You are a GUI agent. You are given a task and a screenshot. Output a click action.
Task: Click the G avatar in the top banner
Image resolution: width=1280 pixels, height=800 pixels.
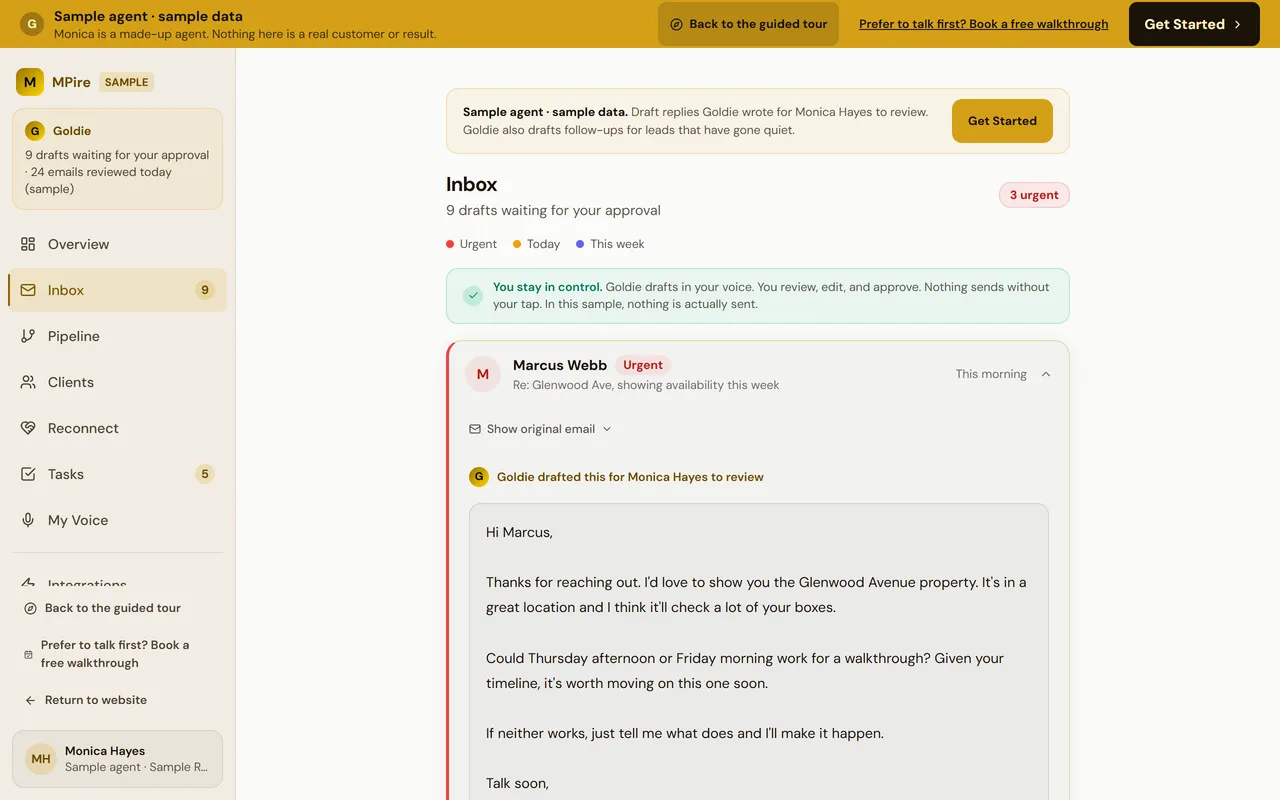(x=32, y=24)
